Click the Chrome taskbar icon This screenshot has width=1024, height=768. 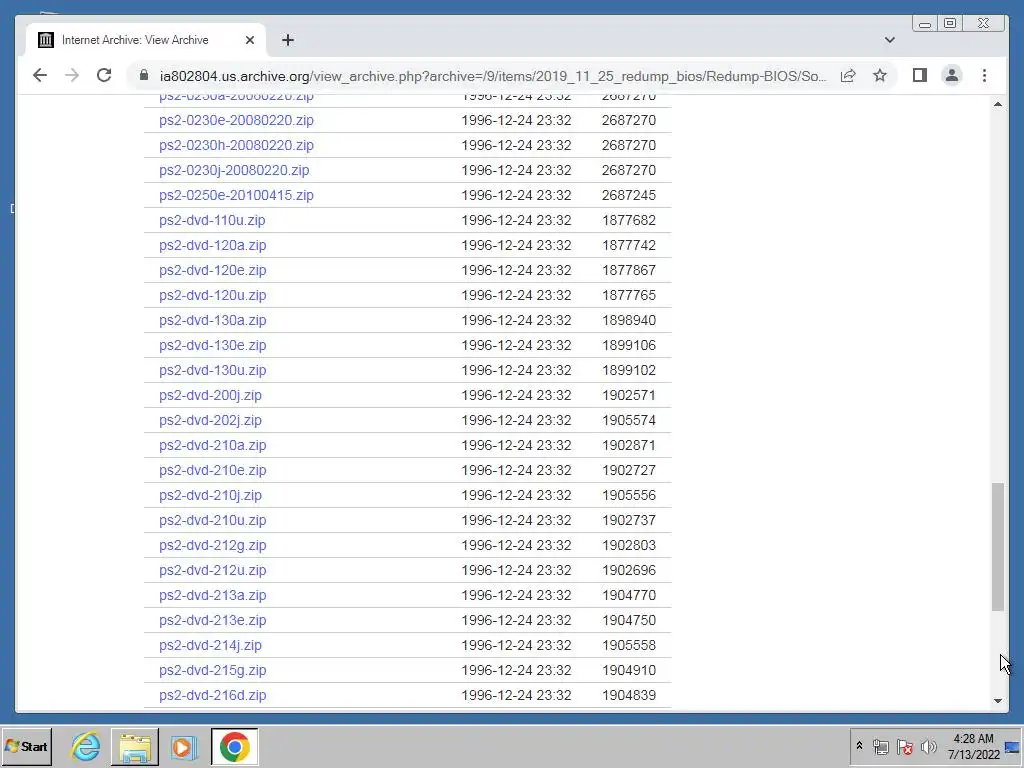point(234,746)
